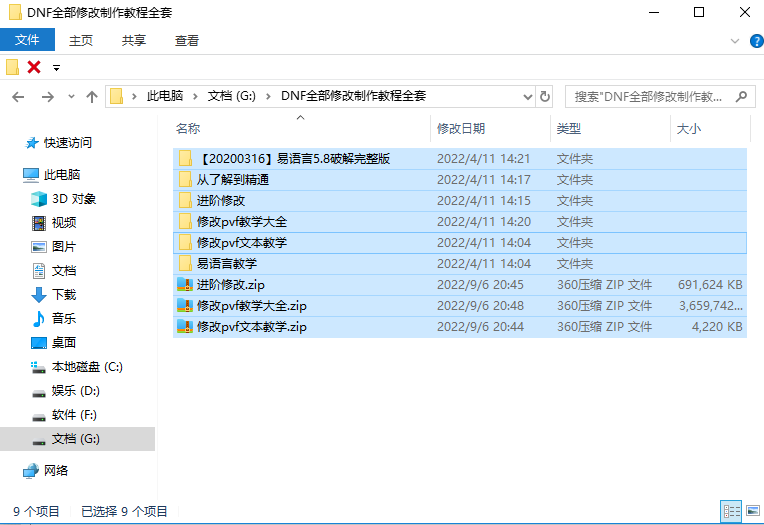Click folder icon of 进阶修改 folder
This screenshot has width=764, height=525.
point(185,200)
